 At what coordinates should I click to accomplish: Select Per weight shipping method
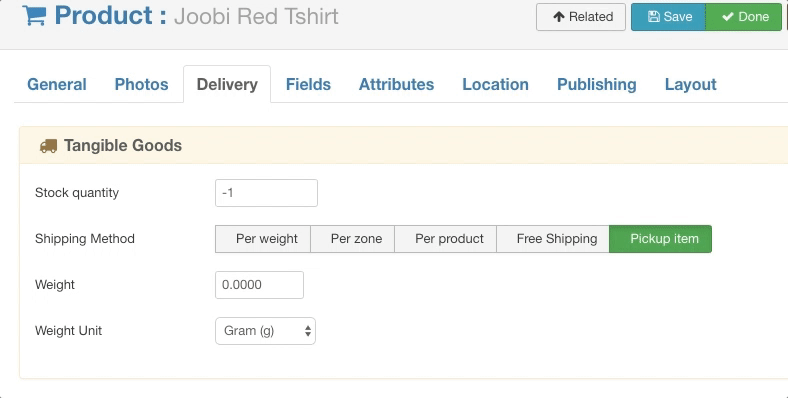(x=263, y=239)
